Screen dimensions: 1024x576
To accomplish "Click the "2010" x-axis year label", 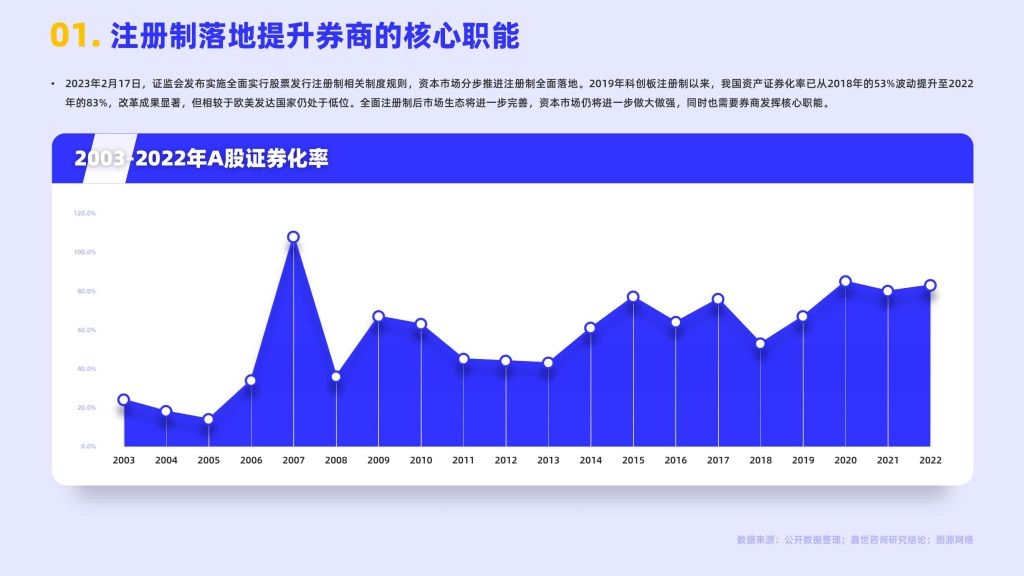I will pyautogui.click(x=421, y=460).
